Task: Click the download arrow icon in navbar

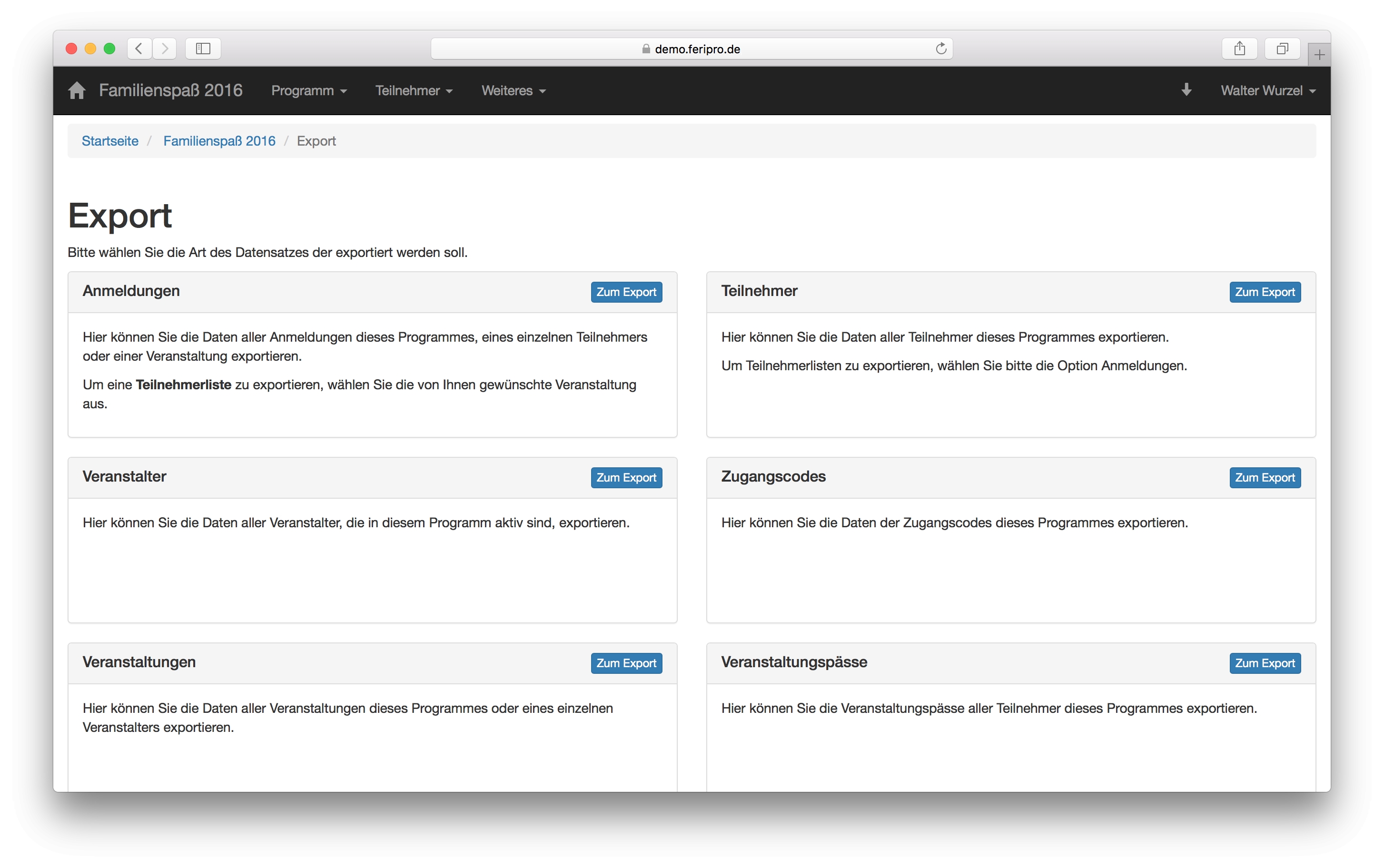Action: coord(1186,90)
